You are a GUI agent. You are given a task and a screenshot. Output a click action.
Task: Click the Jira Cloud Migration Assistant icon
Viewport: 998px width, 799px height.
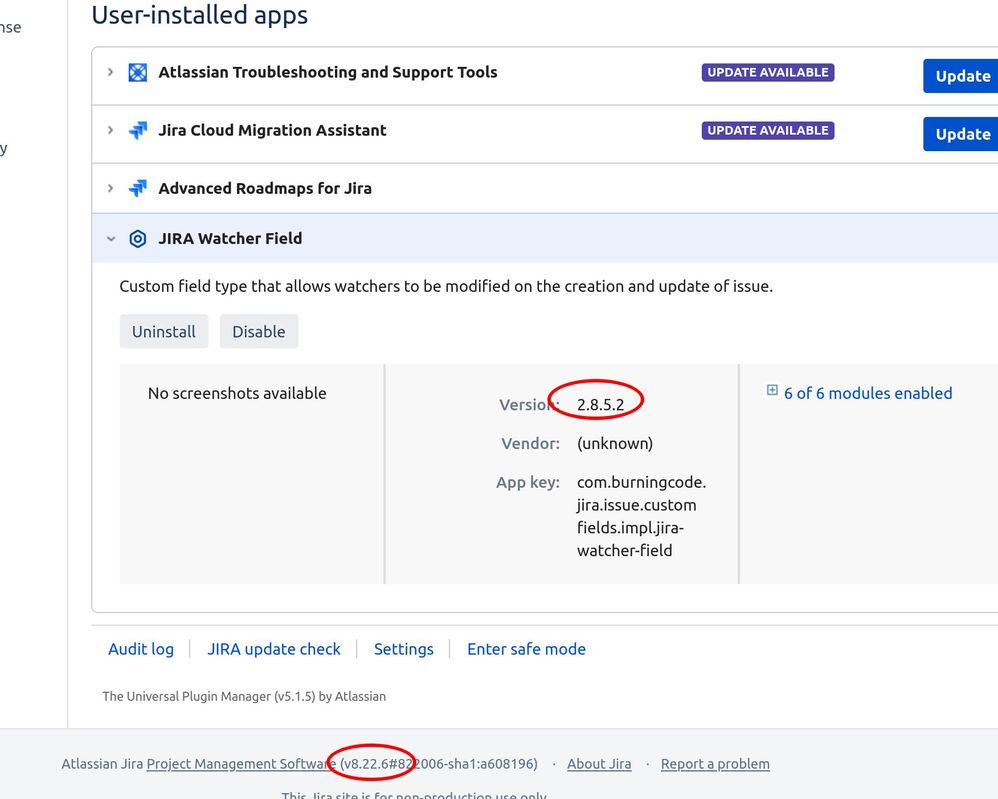point(137,131)
